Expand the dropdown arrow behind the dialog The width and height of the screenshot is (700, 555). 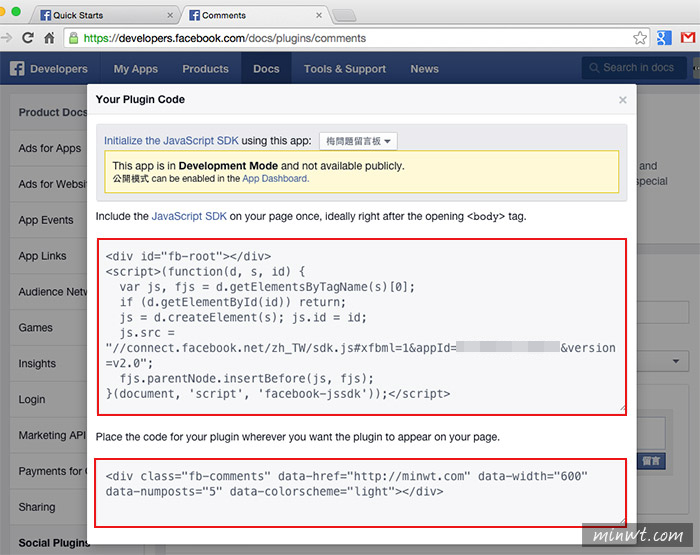(x=676, y=361)
